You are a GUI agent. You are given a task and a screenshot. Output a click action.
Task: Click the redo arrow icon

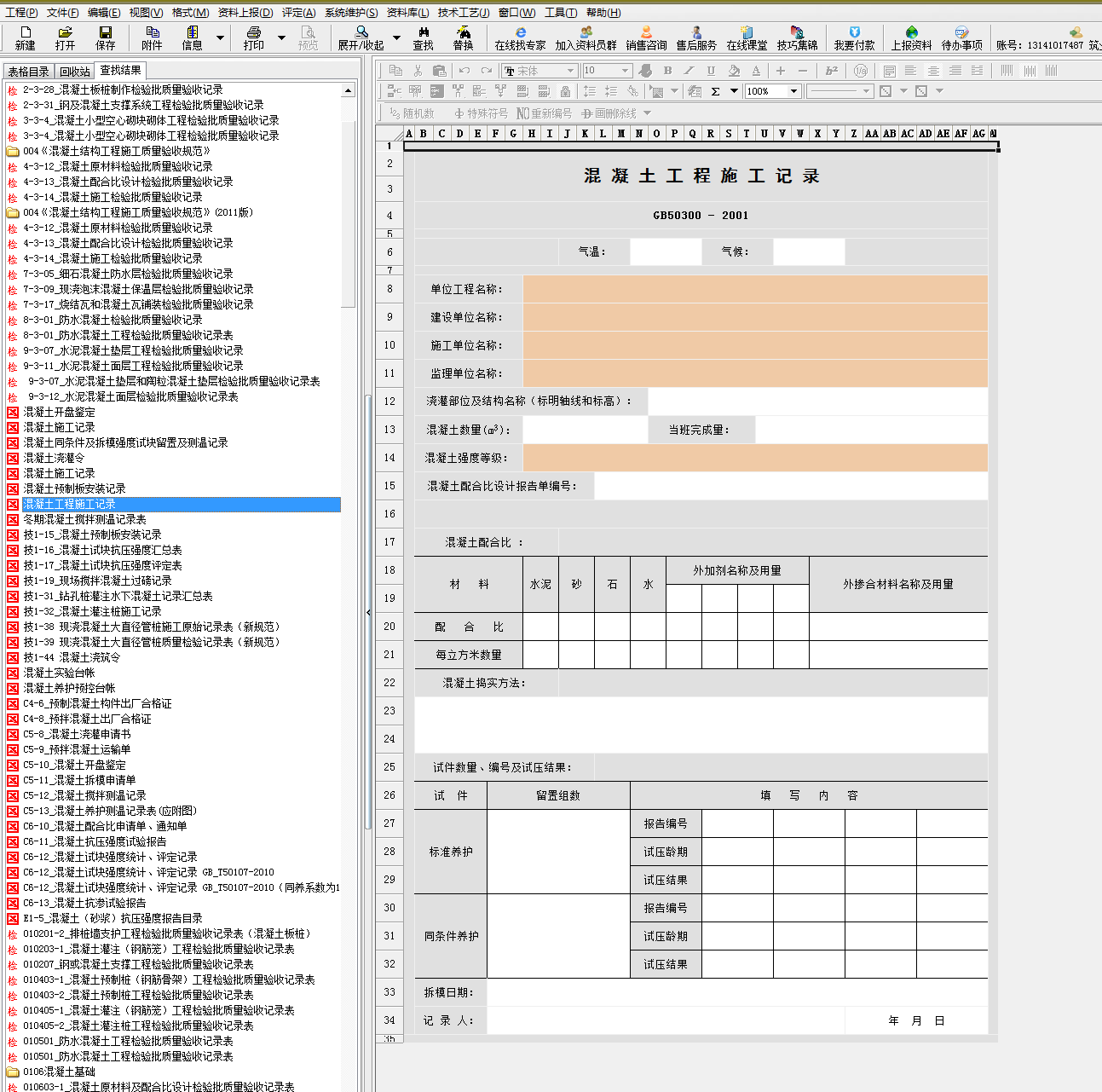coord(487,71)
